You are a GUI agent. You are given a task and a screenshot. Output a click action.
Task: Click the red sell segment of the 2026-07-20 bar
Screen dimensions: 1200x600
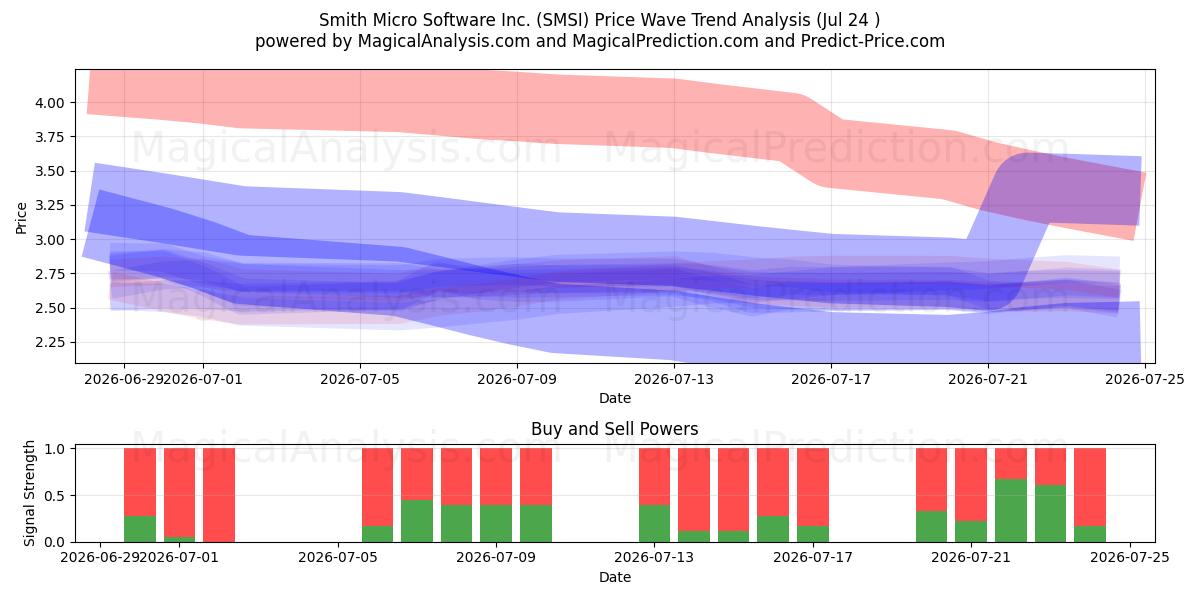[931, 480]
